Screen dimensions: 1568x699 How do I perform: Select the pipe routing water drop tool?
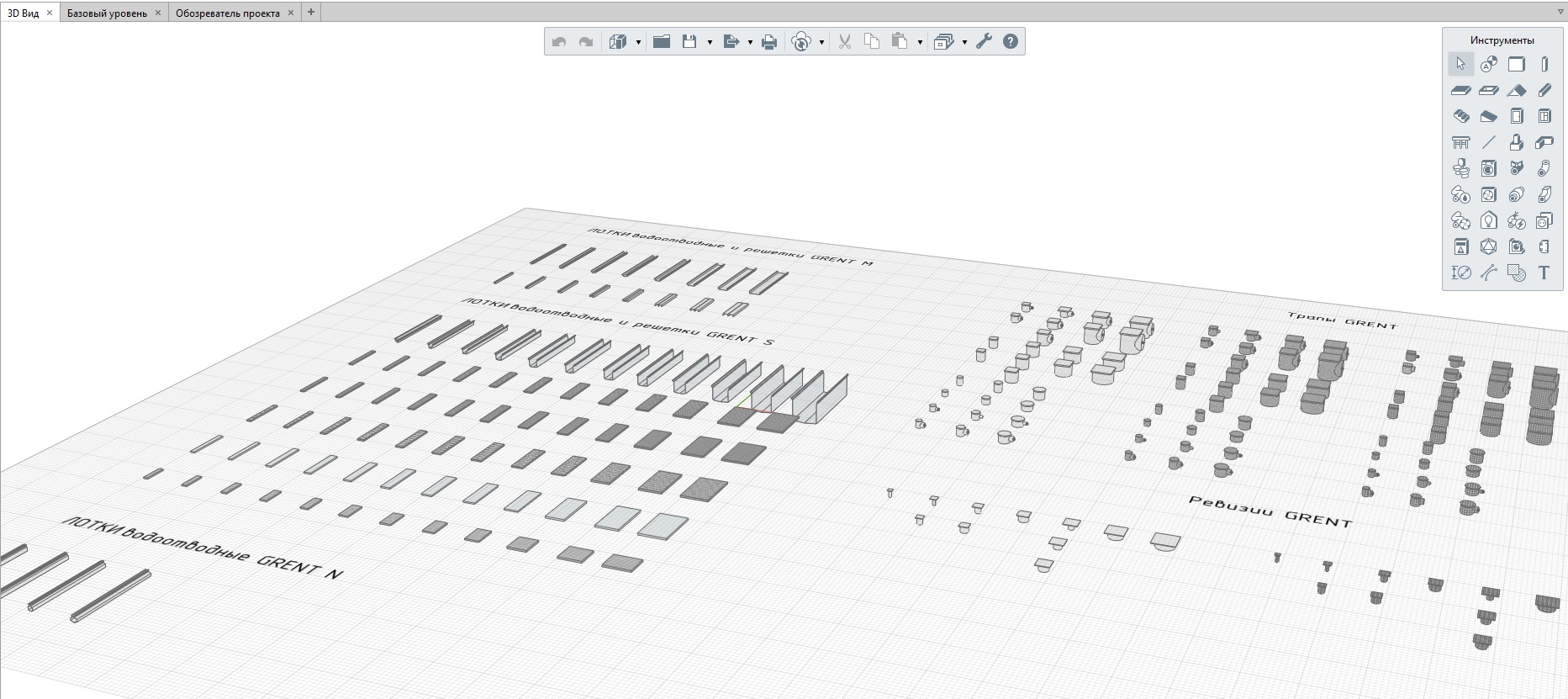[x=1461, y=194]
